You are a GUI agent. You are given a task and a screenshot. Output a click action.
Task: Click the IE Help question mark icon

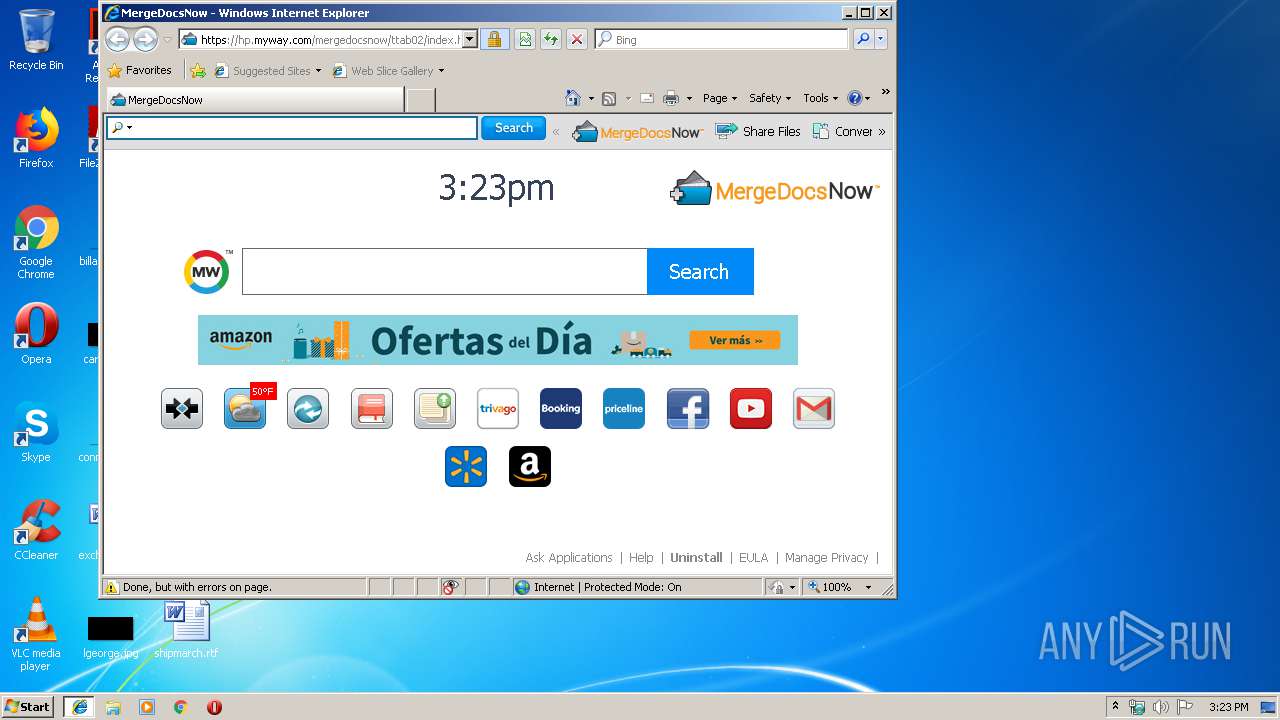[x=855, y=98]
